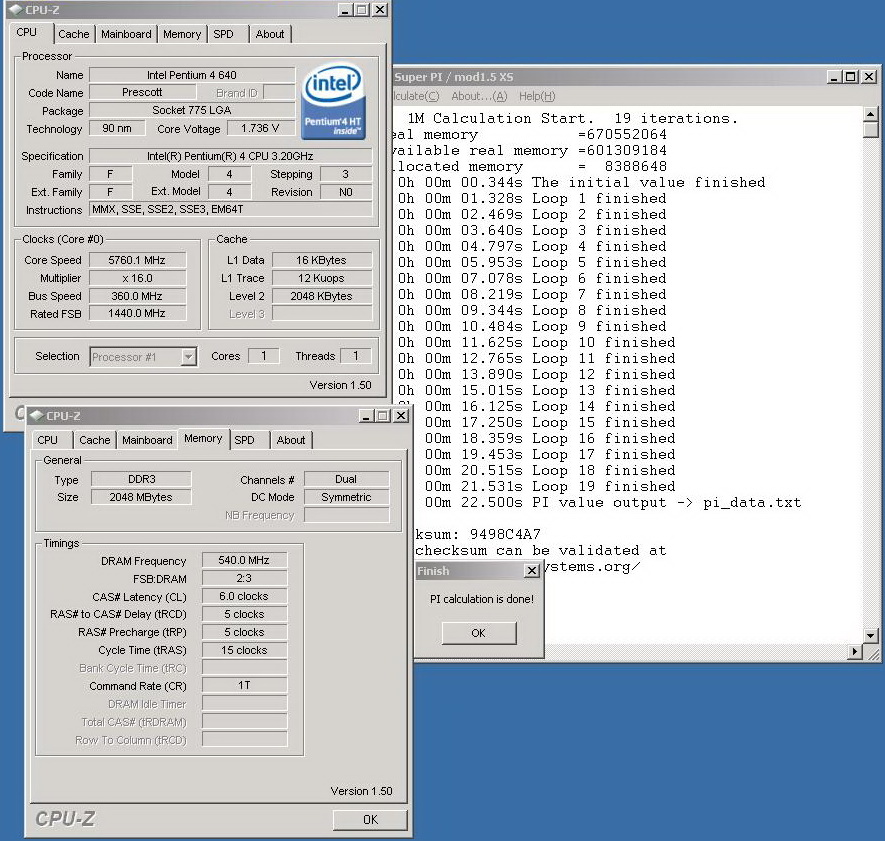Click the CAS# Latency value '6.0 clocks'
885x841 pixels.
(x=244, y=596)
